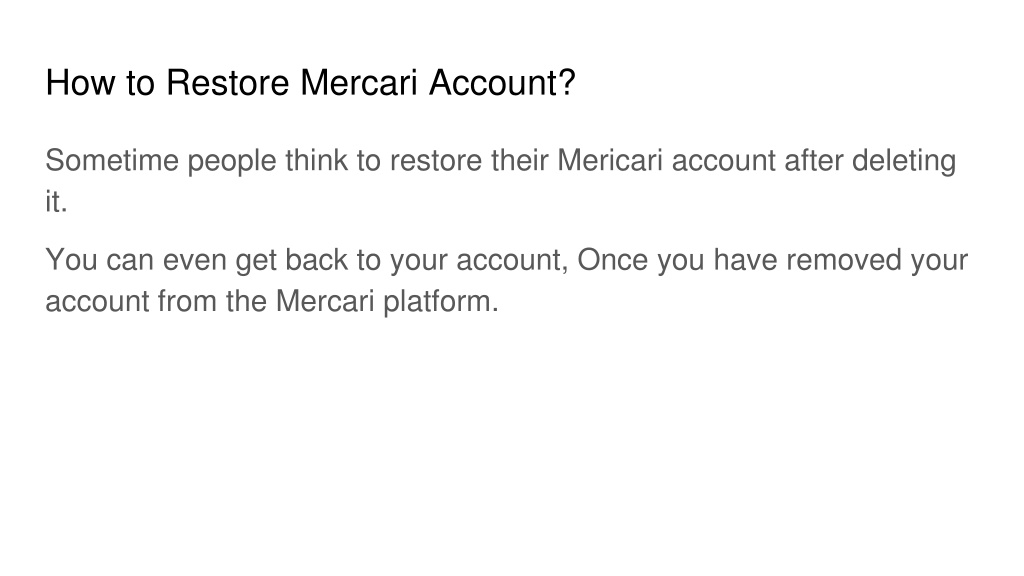The image size is (1024, 576).
Task: Click the word 'Account?' in the heading
Action: point(502,83)
